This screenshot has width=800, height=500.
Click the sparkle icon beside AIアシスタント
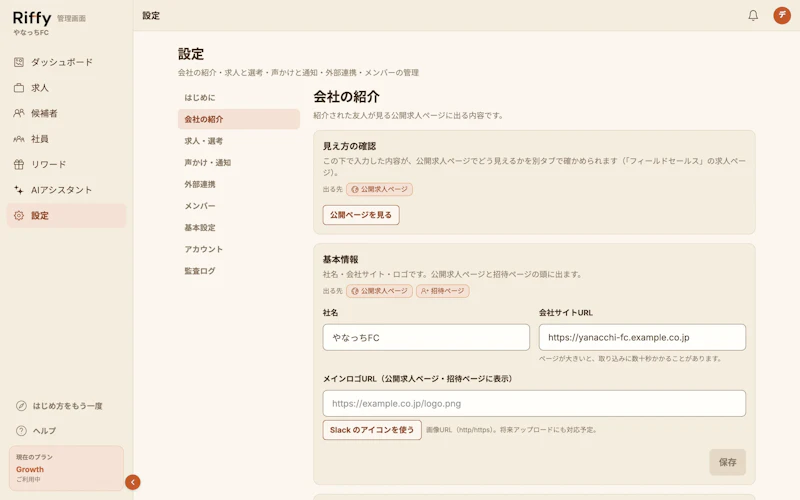pyautogui.click(x=19, y=190)
